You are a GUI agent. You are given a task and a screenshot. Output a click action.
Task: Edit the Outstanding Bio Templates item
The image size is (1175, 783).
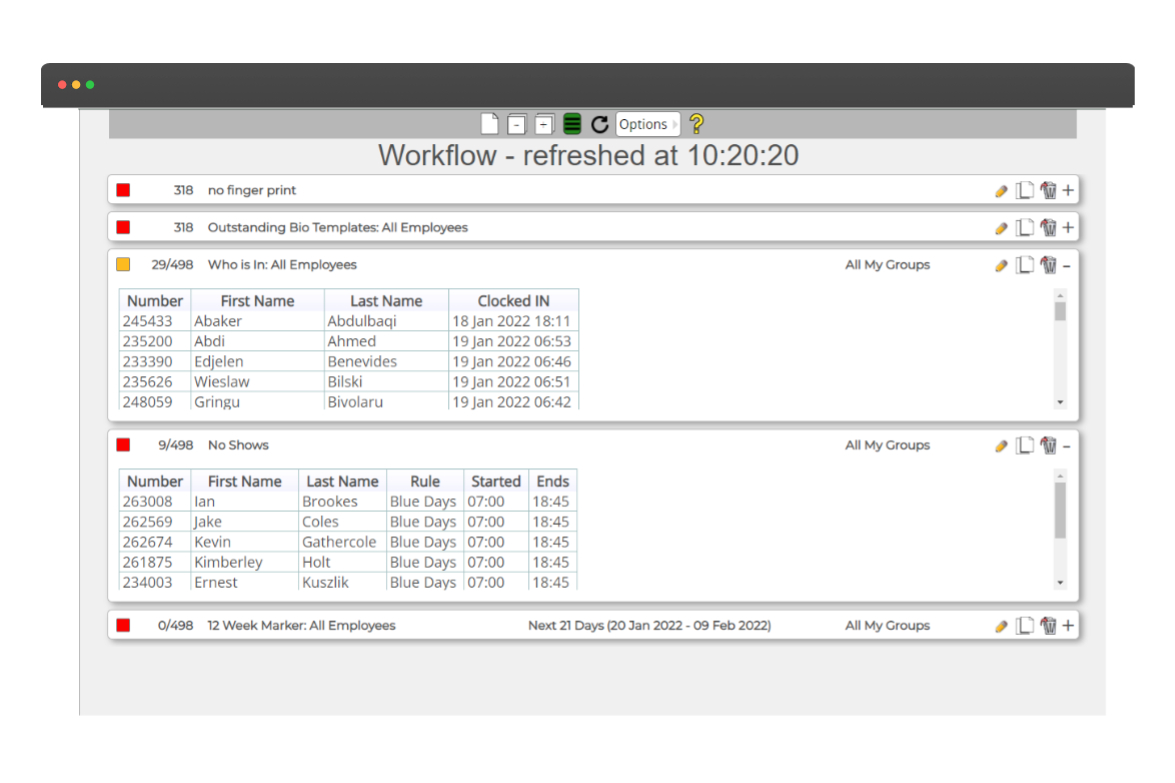point(1001,229)
